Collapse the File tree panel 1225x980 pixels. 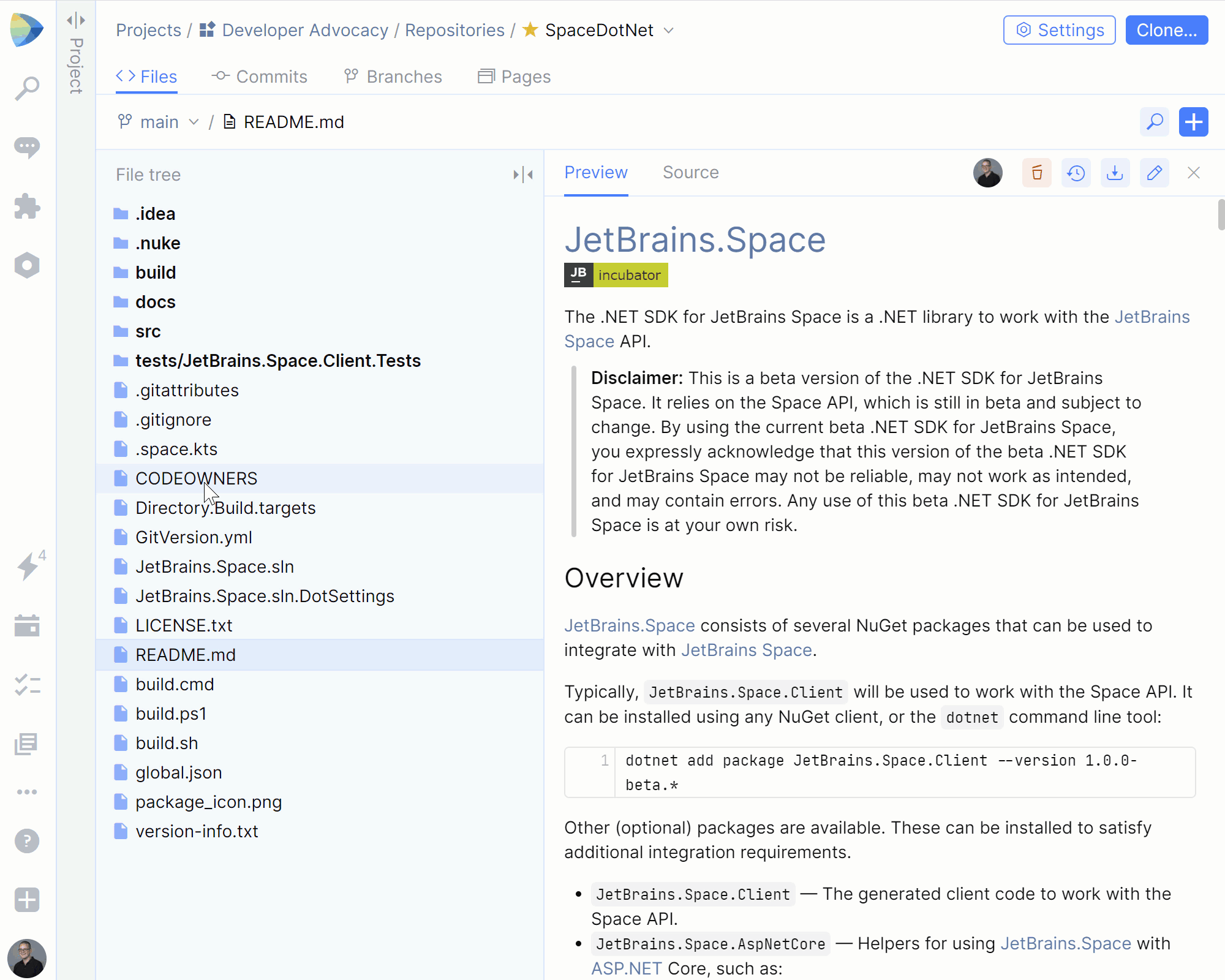(x=523, y=175)
